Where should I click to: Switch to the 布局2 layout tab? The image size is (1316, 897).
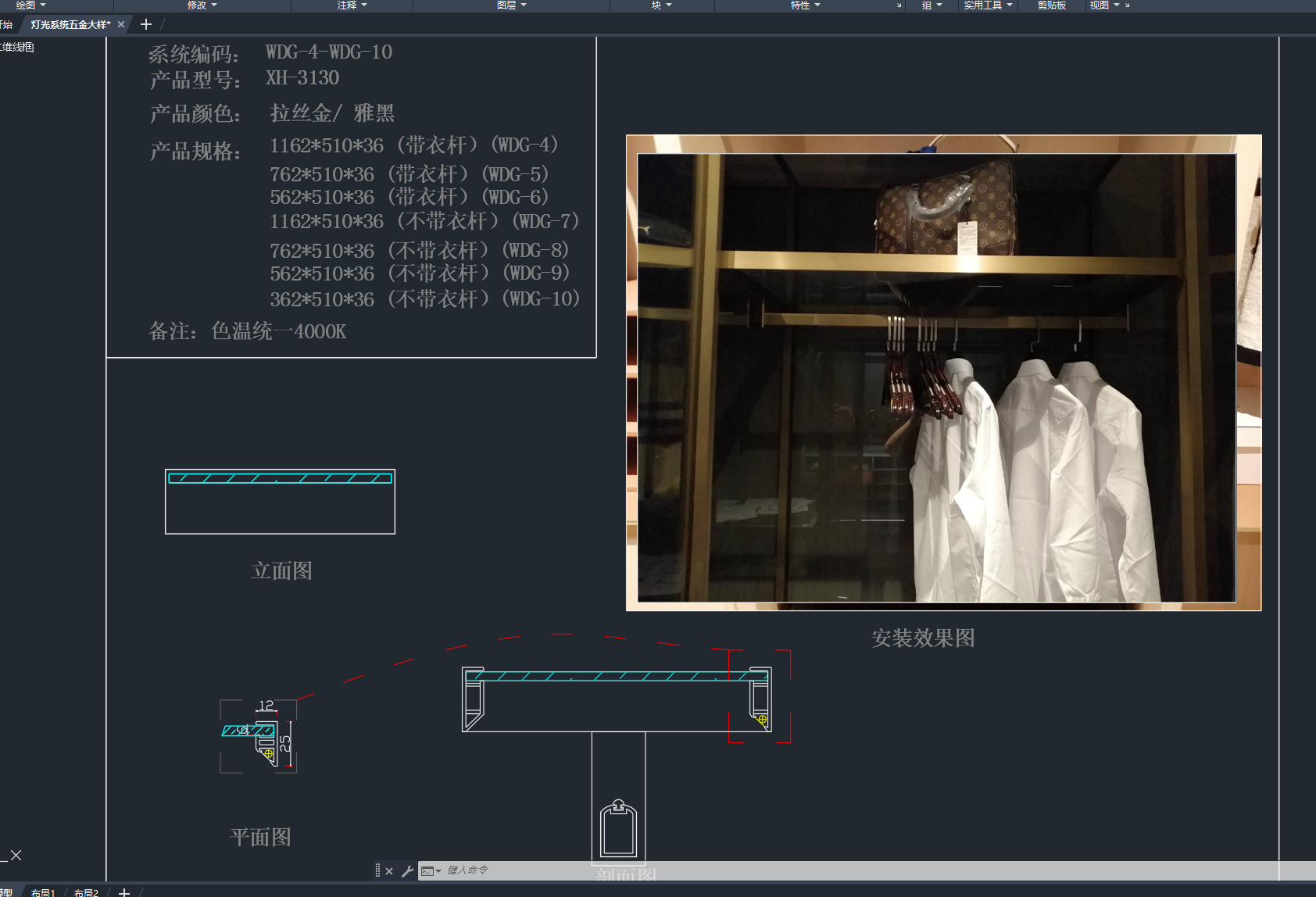(x=86, y=892)
